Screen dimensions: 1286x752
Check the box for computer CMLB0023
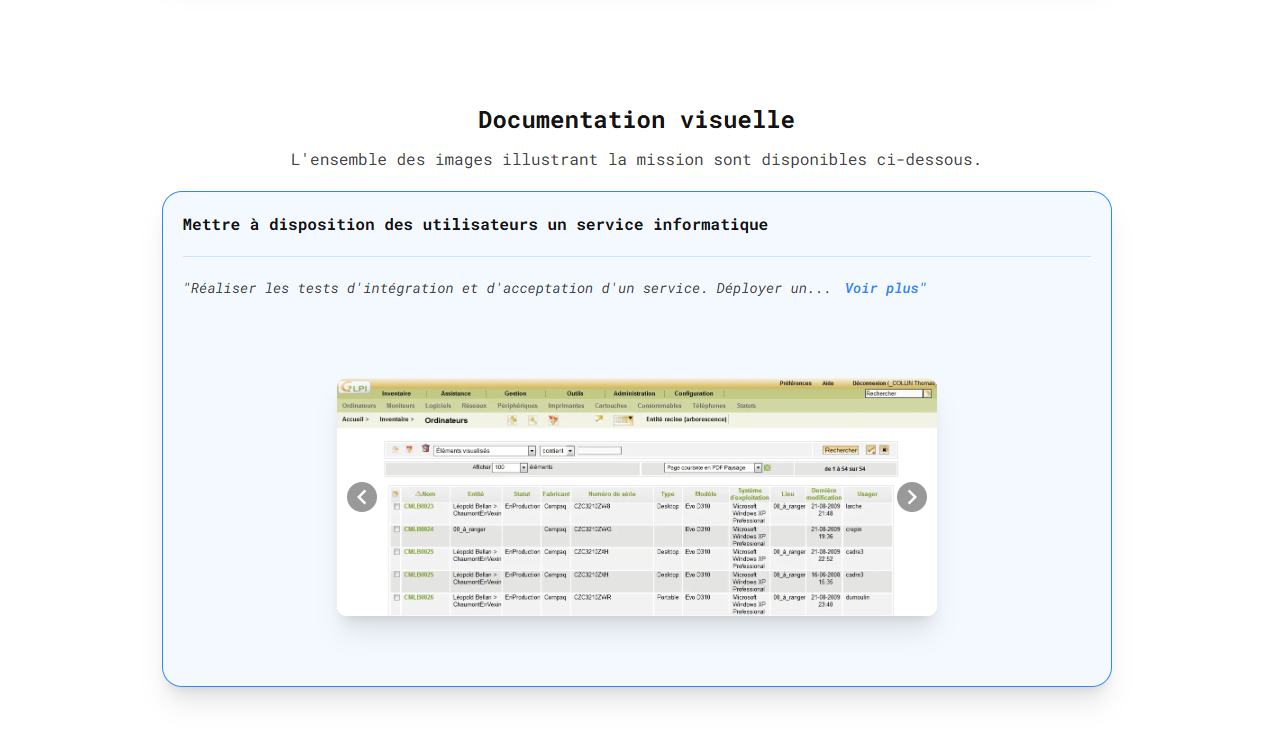coord(396,507)
